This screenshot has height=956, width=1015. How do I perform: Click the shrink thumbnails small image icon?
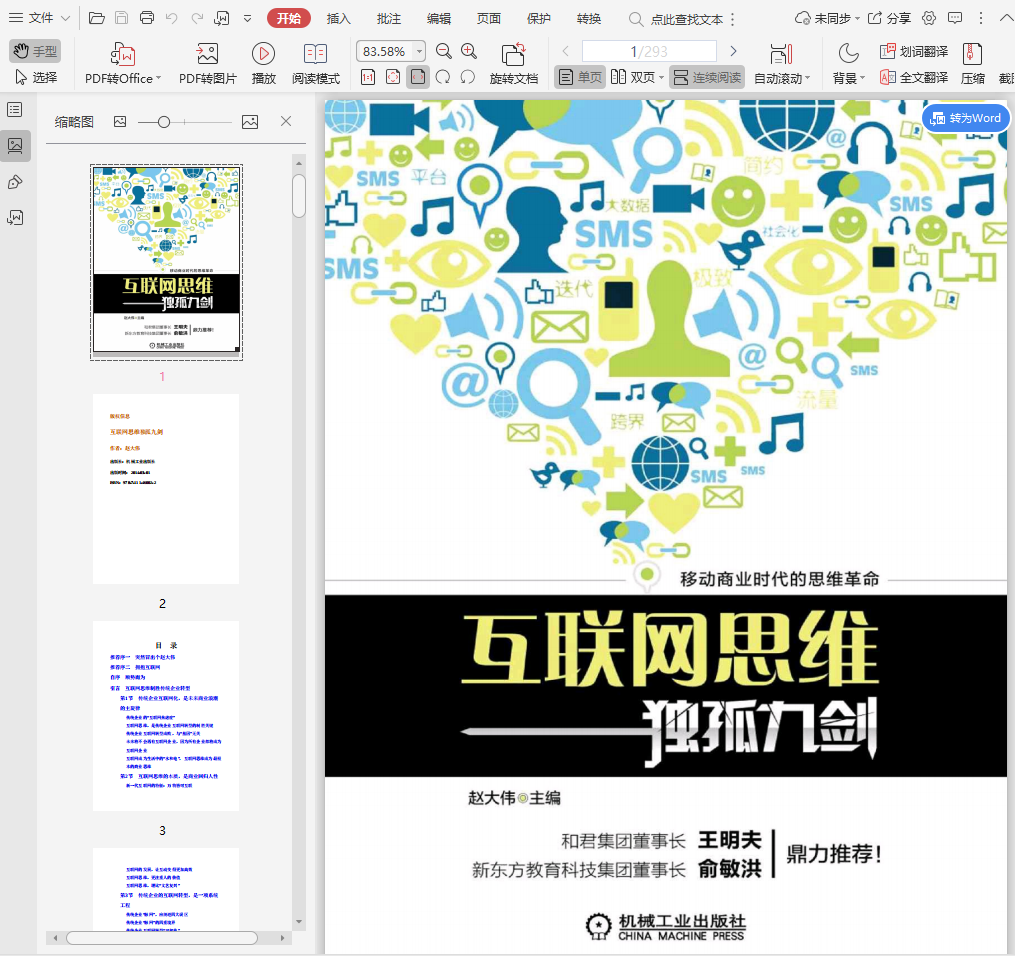pos(120,121)
